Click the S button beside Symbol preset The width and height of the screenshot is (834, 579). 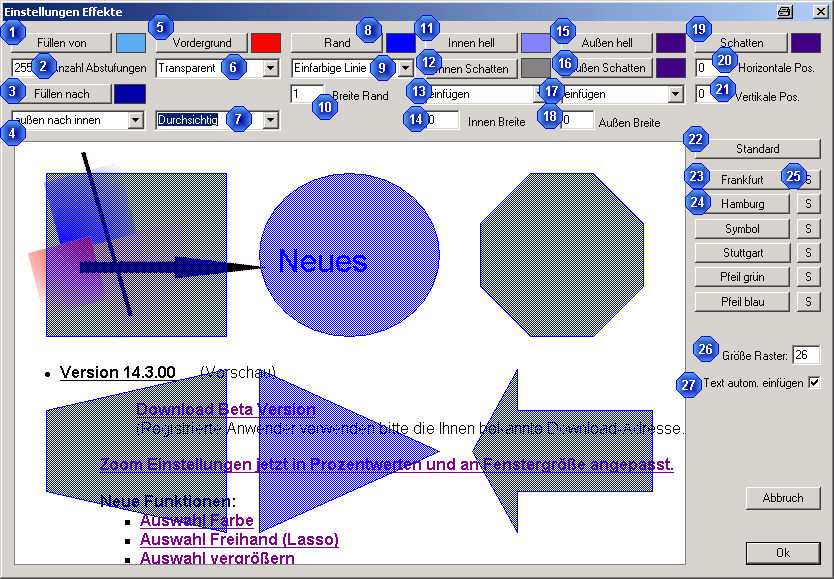coord(808,228)
